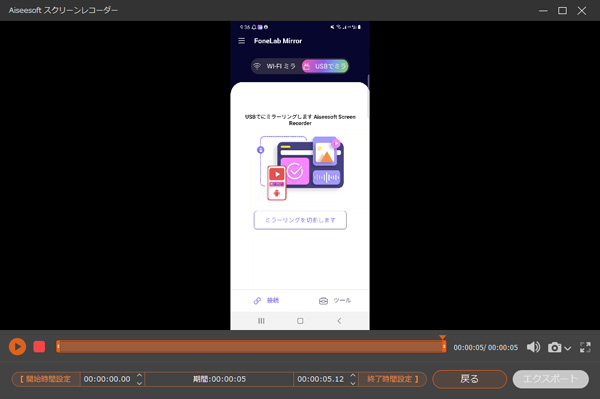
Task: Click the red stop button
Action: tap(39, 347)
